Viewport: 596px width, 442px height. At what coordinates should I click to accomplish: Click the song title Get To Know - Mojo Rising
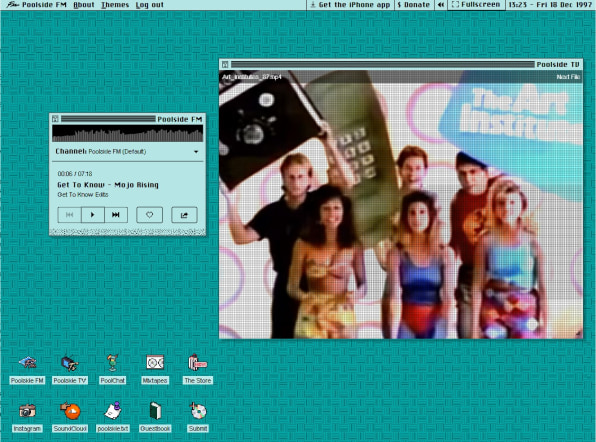pos(108,185)
